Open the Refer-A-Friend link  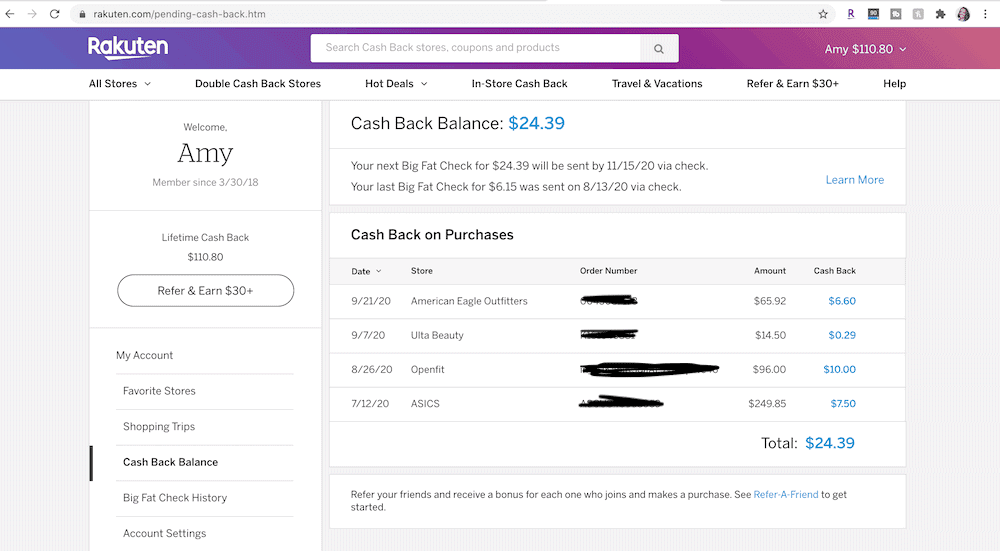click(786, 494)
